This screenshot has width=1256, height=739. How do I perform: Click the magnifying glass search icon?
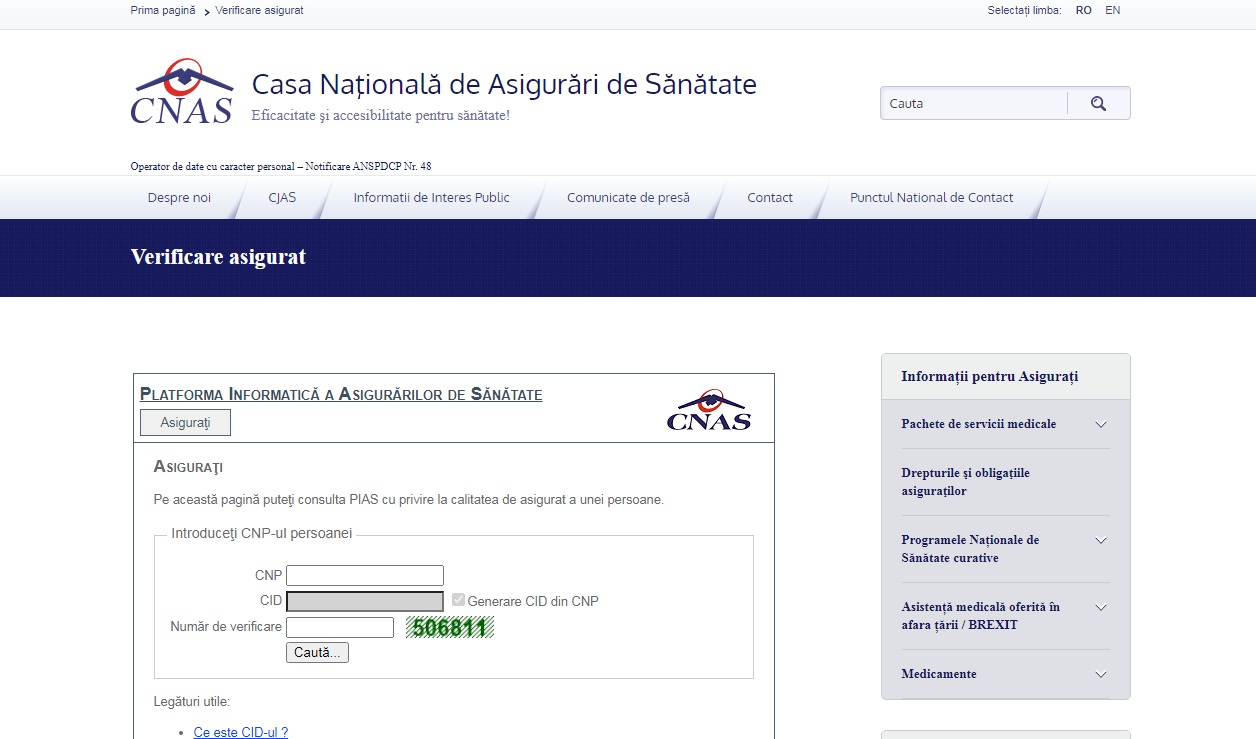tap(1098, 103)
